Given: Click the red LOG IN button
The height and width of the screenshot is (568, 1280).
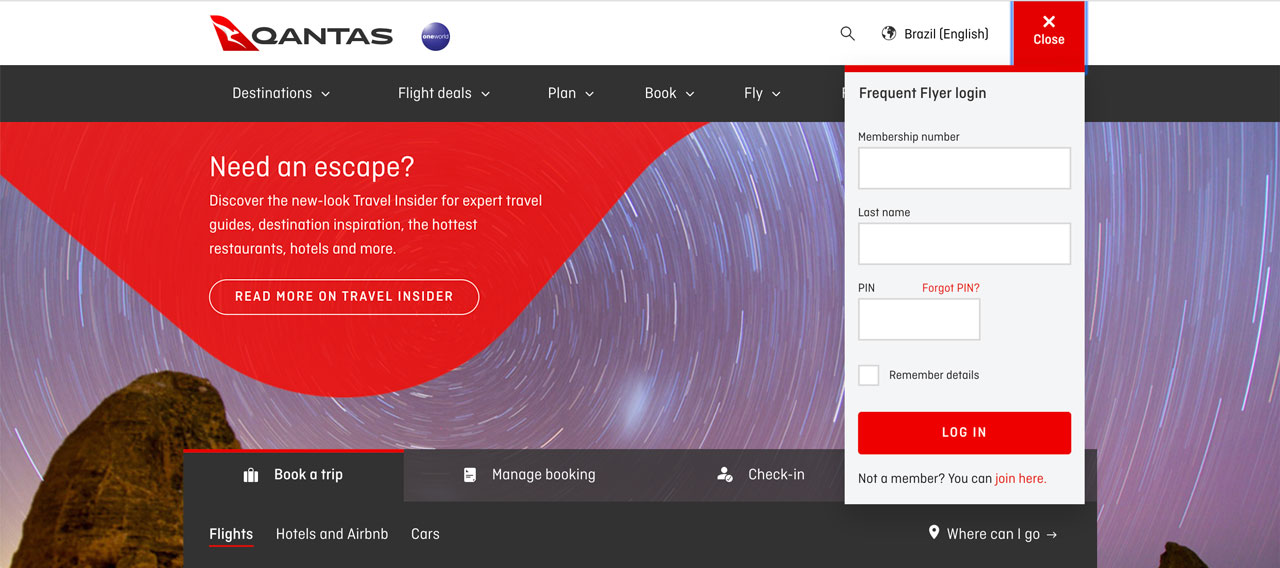Looking at the screenshot, I should (964, 433).
